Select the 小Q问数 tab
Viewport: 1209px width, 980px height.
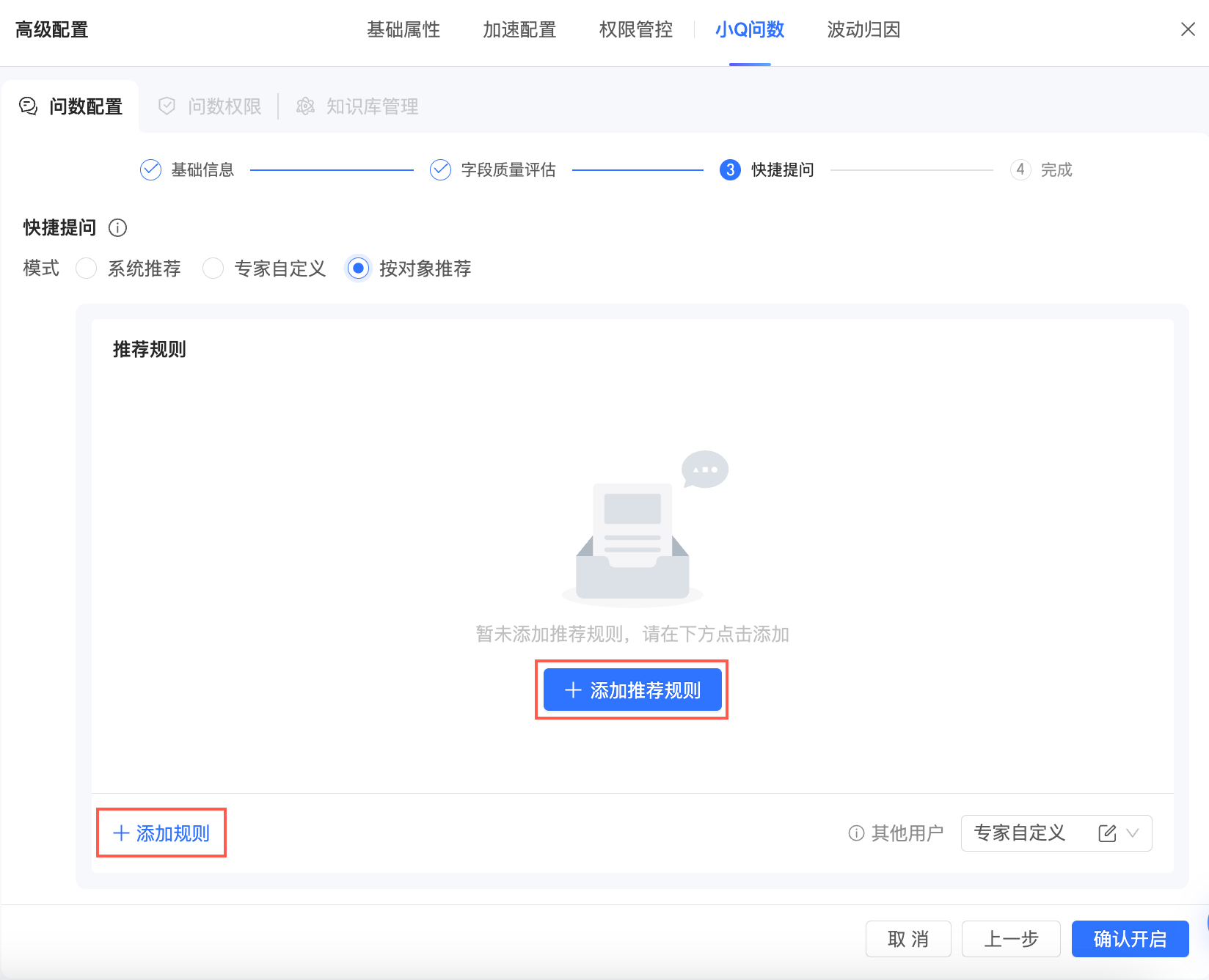[750, 30]
